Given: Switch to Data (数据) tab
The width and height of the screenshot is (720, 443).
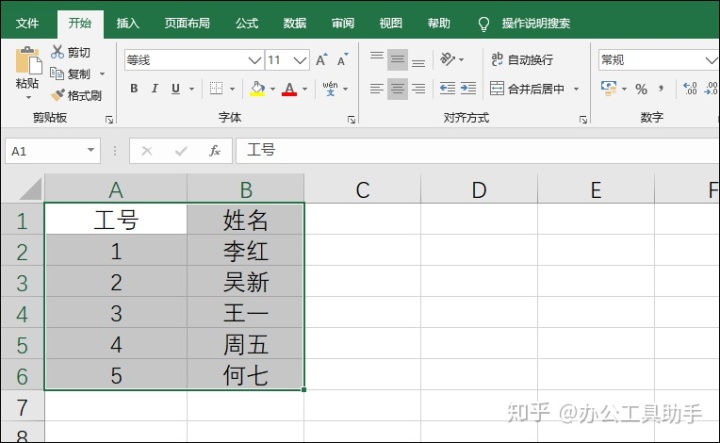Looking at the screenshot, I should click(295, 23).
